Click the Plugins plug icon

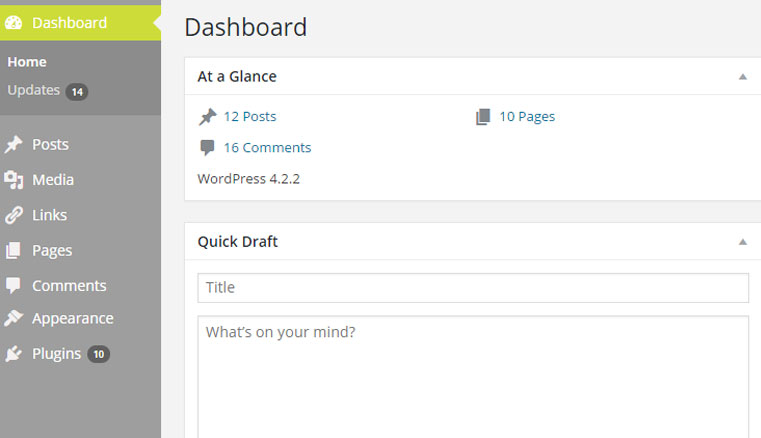pos(14,354)
